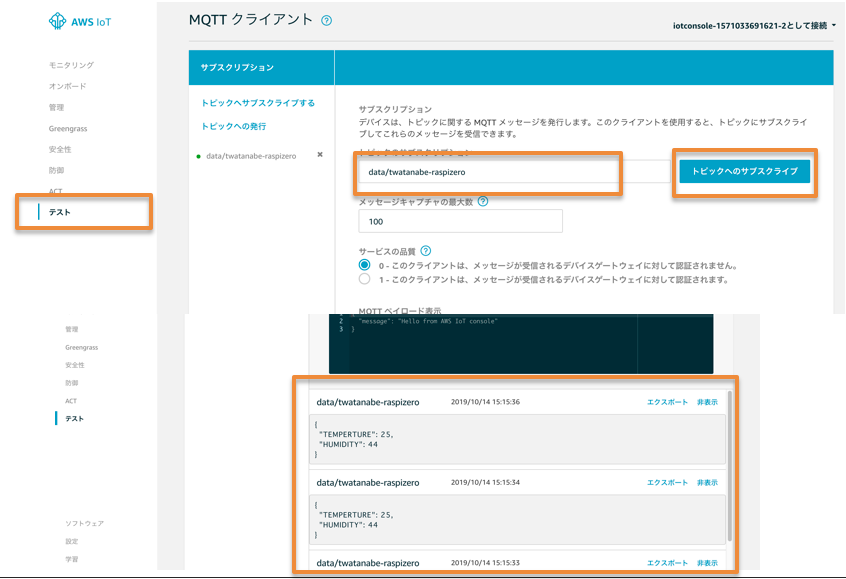Image resolution: width=846 pixels, height=579 pixels.
Task: Open ソフトウェア in the sidebar
Action: point(85,523)
